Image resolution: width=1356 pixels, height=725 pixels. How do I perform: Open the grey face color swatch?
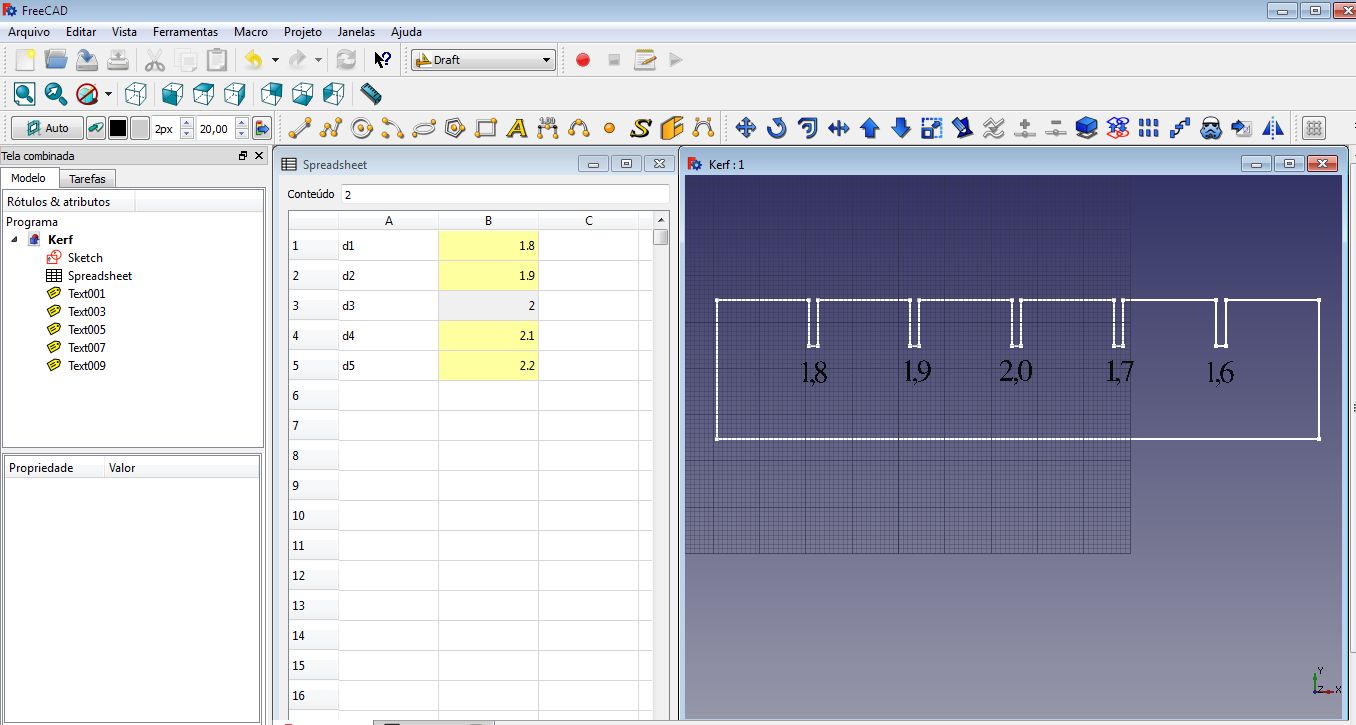[140, 128]
